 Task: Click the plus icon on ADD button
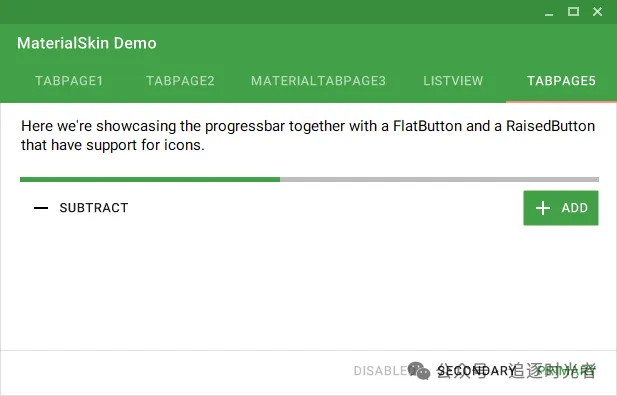coord(543,208)
